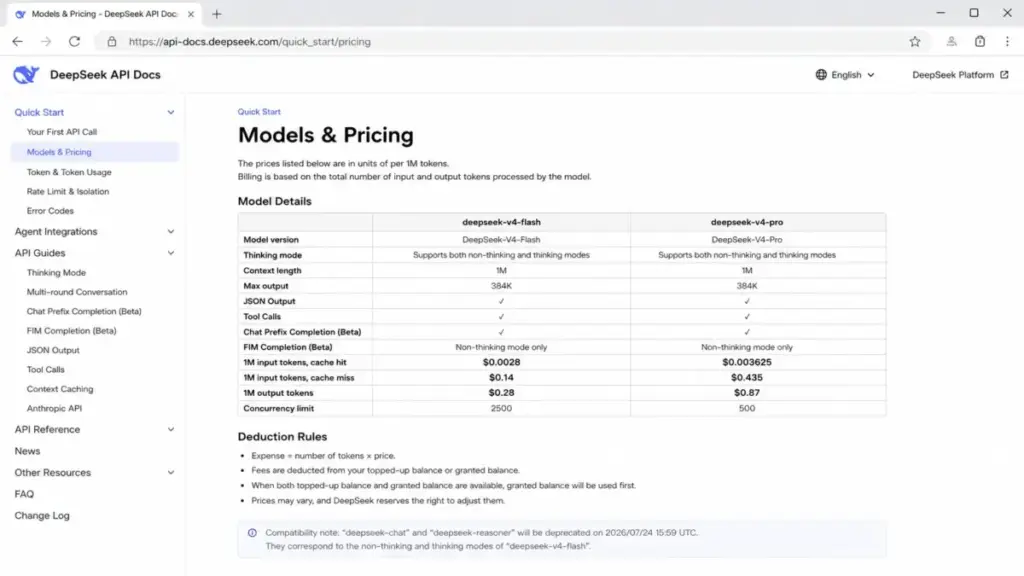Open Token & Token Usage page
Viewport: 1024px width, 576px height.
click(x=69, y=172)
